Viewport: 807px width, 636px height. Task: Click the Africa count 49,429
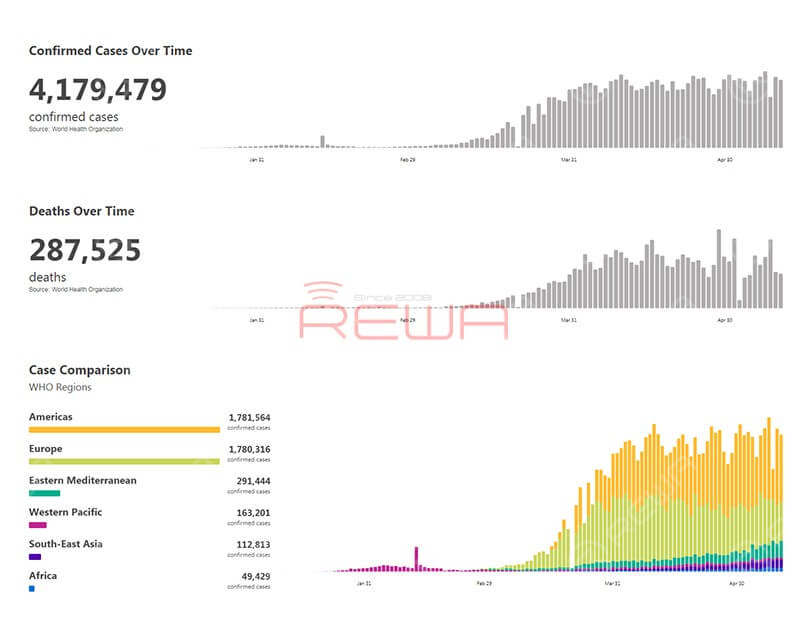[x=256, y=576]
